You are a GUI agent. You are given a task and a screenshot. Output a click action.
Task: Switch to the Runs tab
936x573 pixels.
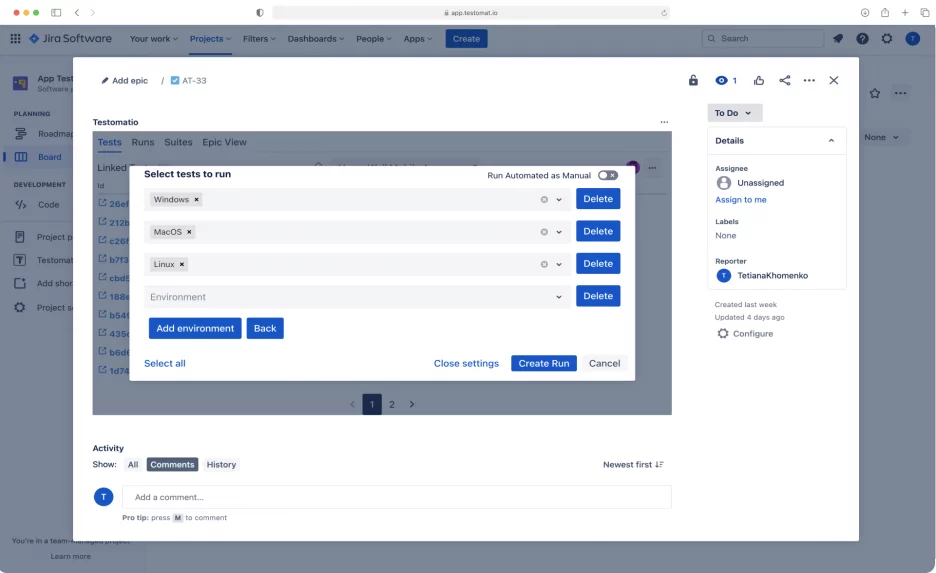tap(142, 143)
